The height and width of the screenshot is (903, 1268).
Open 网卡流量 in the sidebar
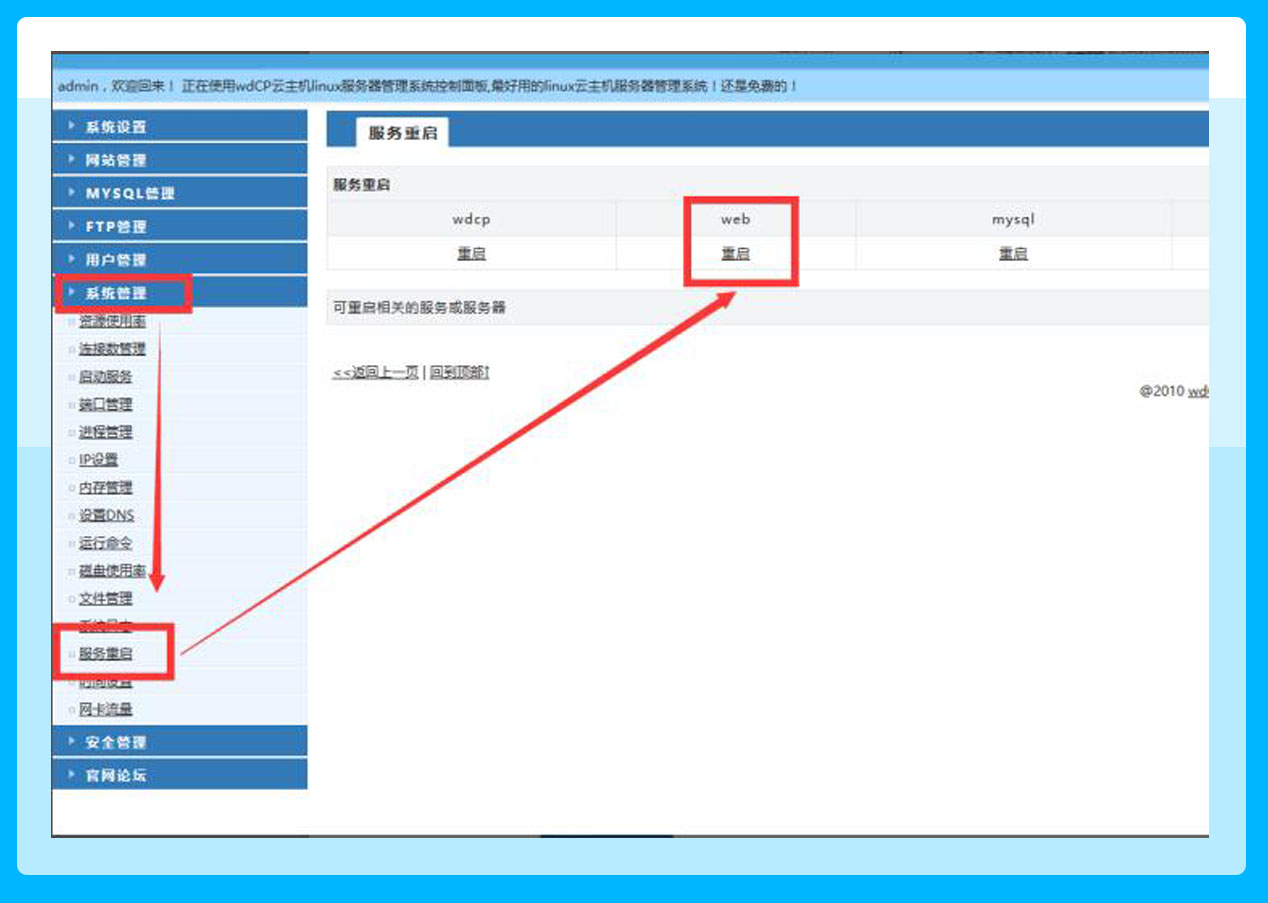coord(105,709)
